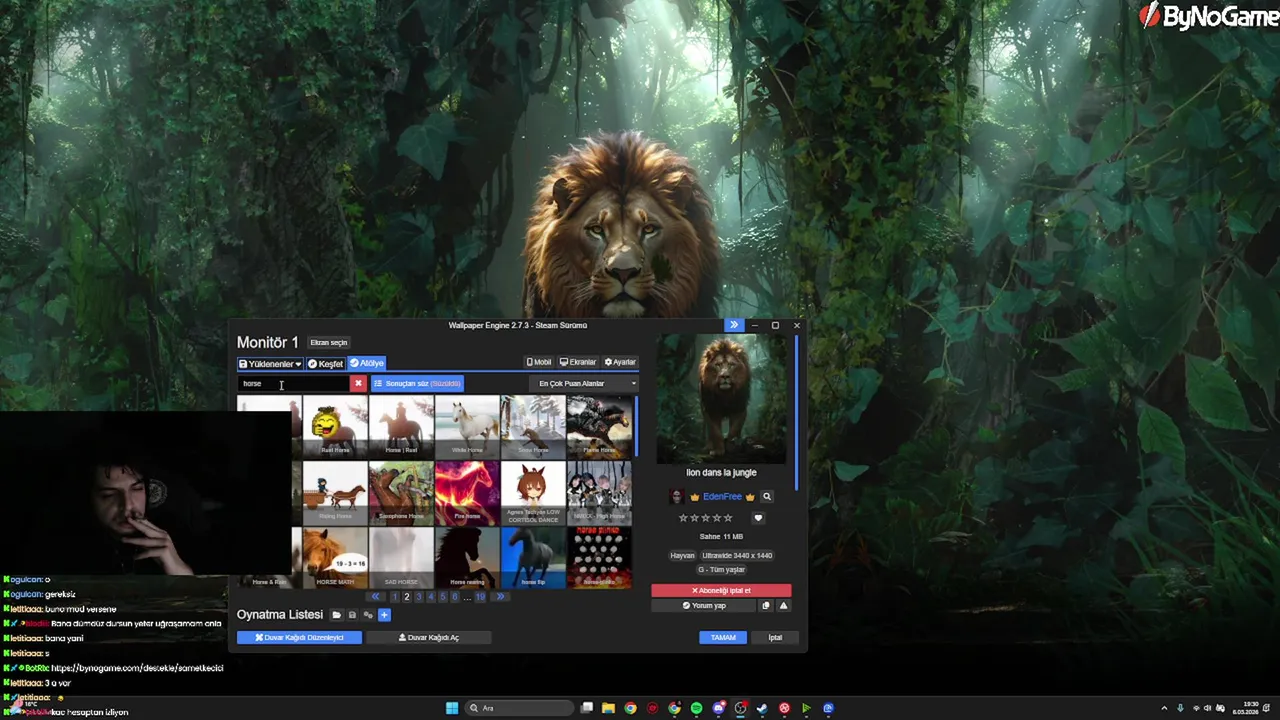Select the HORSE MATH wallpaper thumbnail
Screen dimensions: 1280x720
(x=335, y=558)
